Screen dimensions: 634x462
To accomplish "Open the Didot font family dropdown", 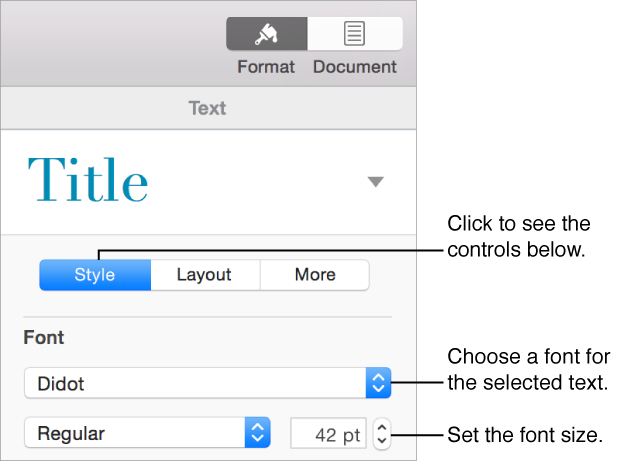I will click(207, 383).
